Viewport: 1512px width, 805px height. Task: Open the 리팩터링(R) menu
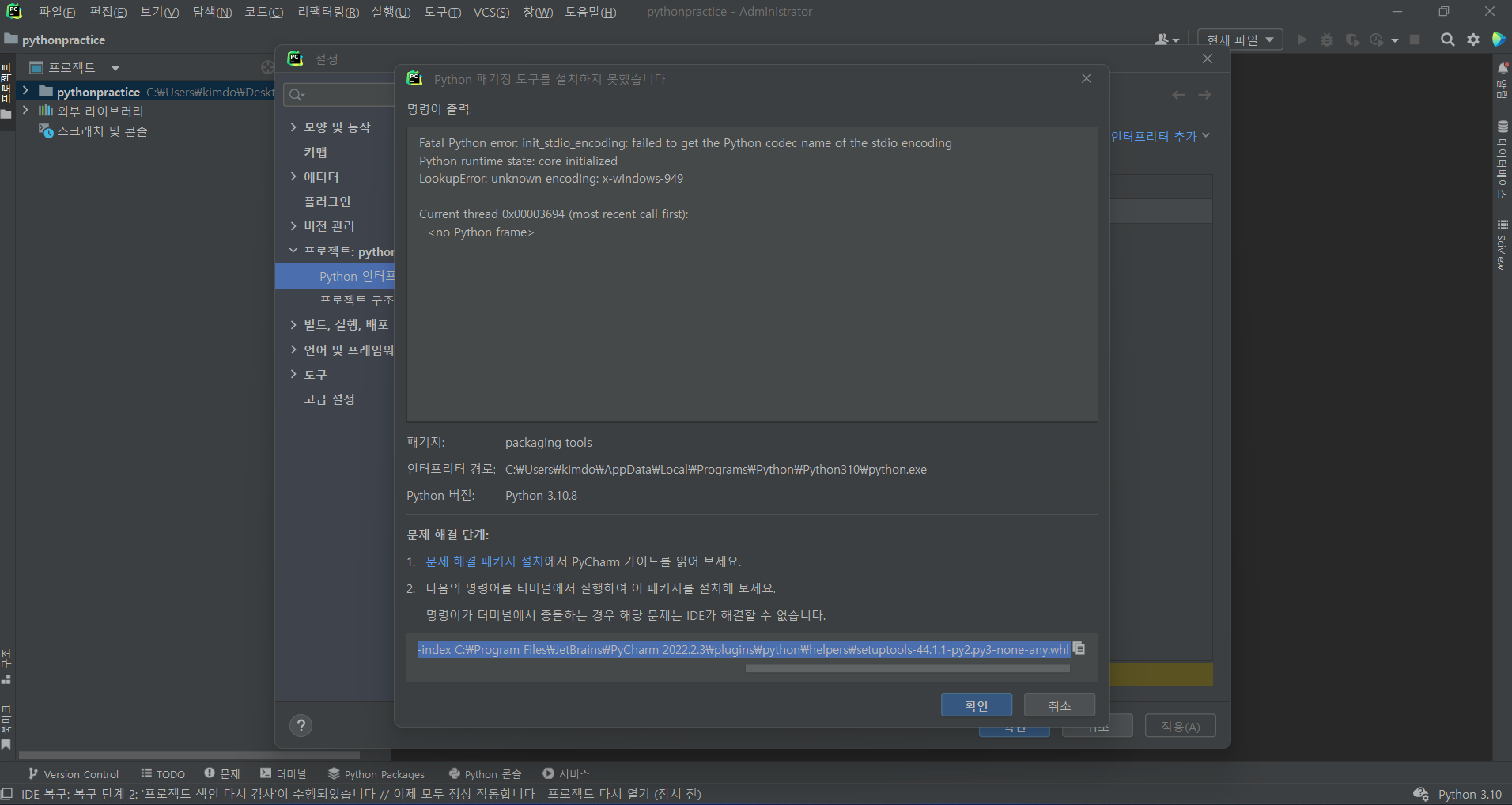click(327, 12)
